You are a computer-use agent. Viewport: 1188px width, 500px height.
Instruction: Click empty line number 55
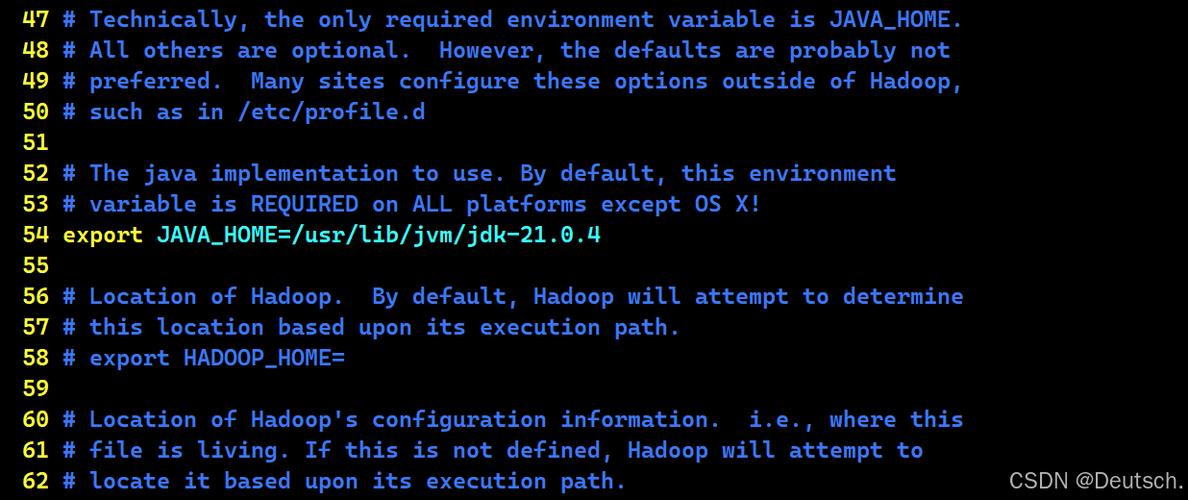pos(35,266)
